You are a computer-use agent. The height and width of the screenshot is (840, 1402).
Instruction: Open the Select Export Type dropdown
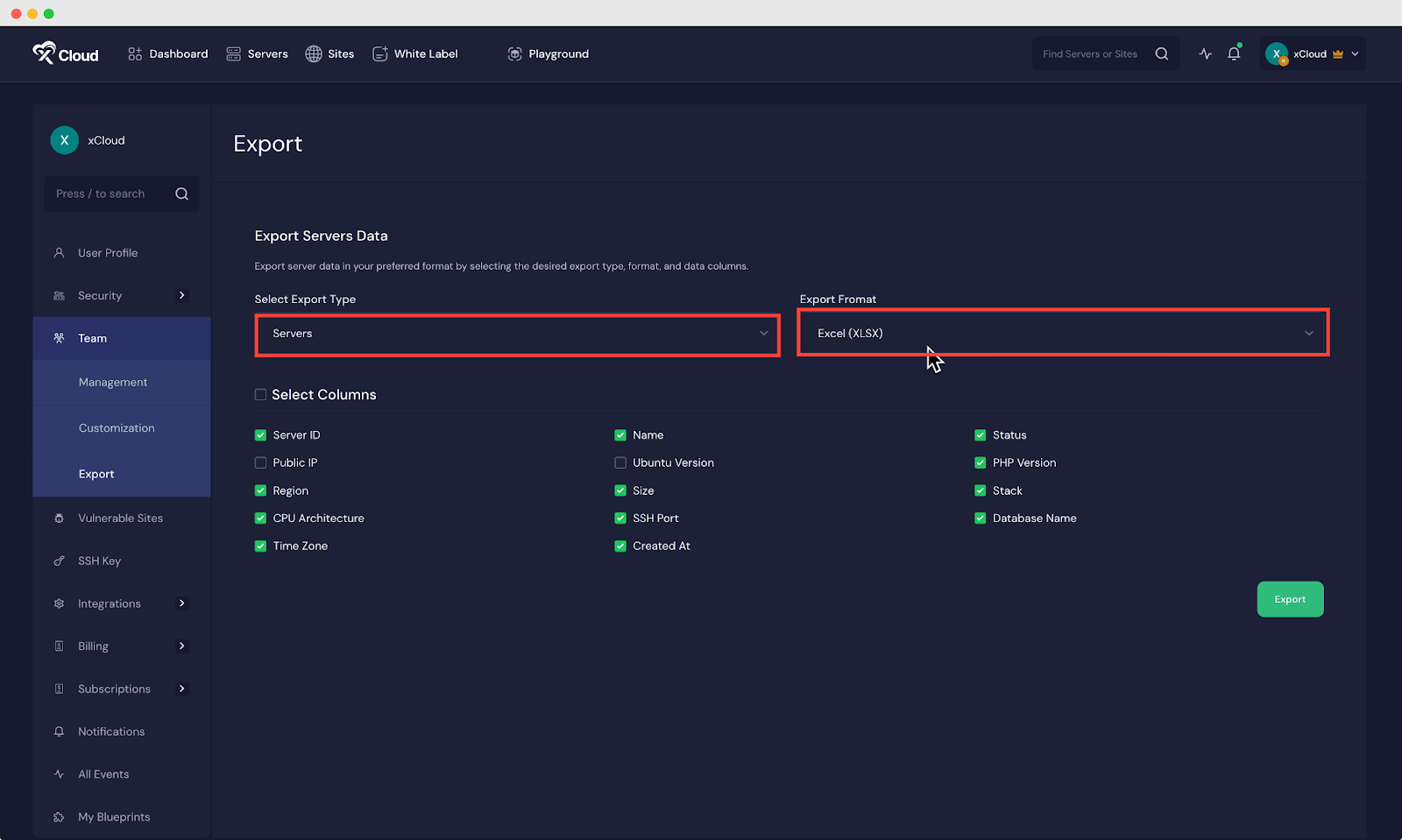pyautogui.click(x=517, y=334)
